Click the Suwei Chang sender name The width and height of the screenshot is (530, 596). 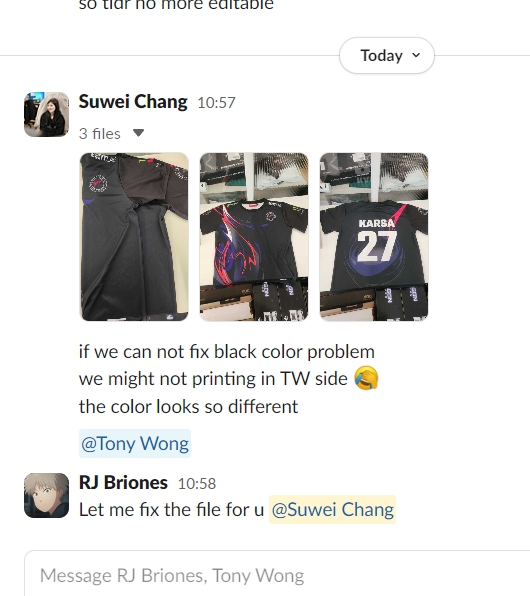(x=133, y=102)
